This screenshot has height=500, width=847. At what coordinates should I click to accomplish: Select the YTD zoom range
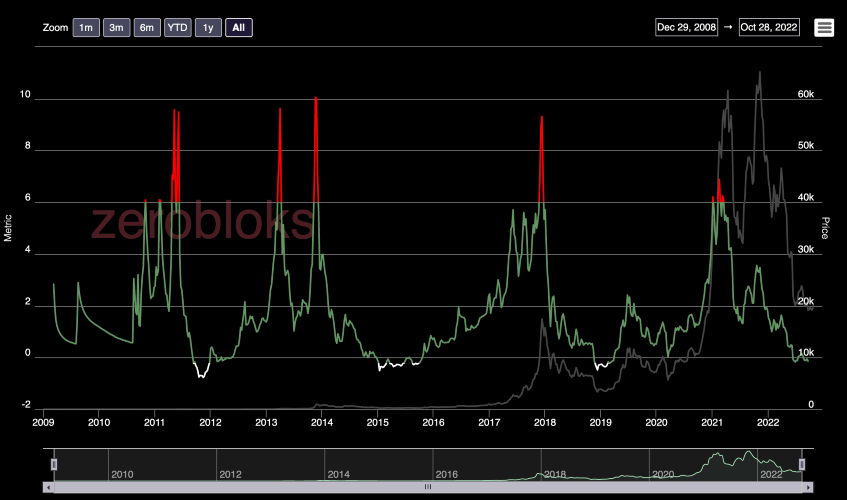click(x=178, y=28)
